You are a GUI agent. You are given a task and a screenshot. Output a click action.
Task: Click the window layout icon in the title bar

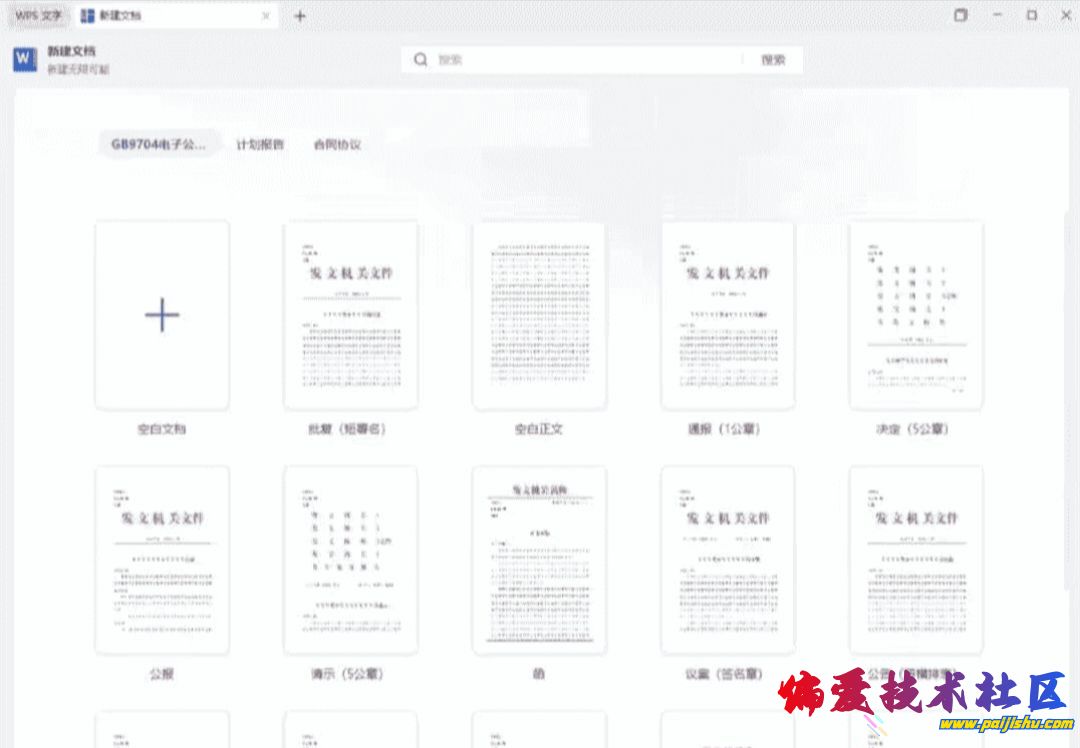[x=960, y=16]
